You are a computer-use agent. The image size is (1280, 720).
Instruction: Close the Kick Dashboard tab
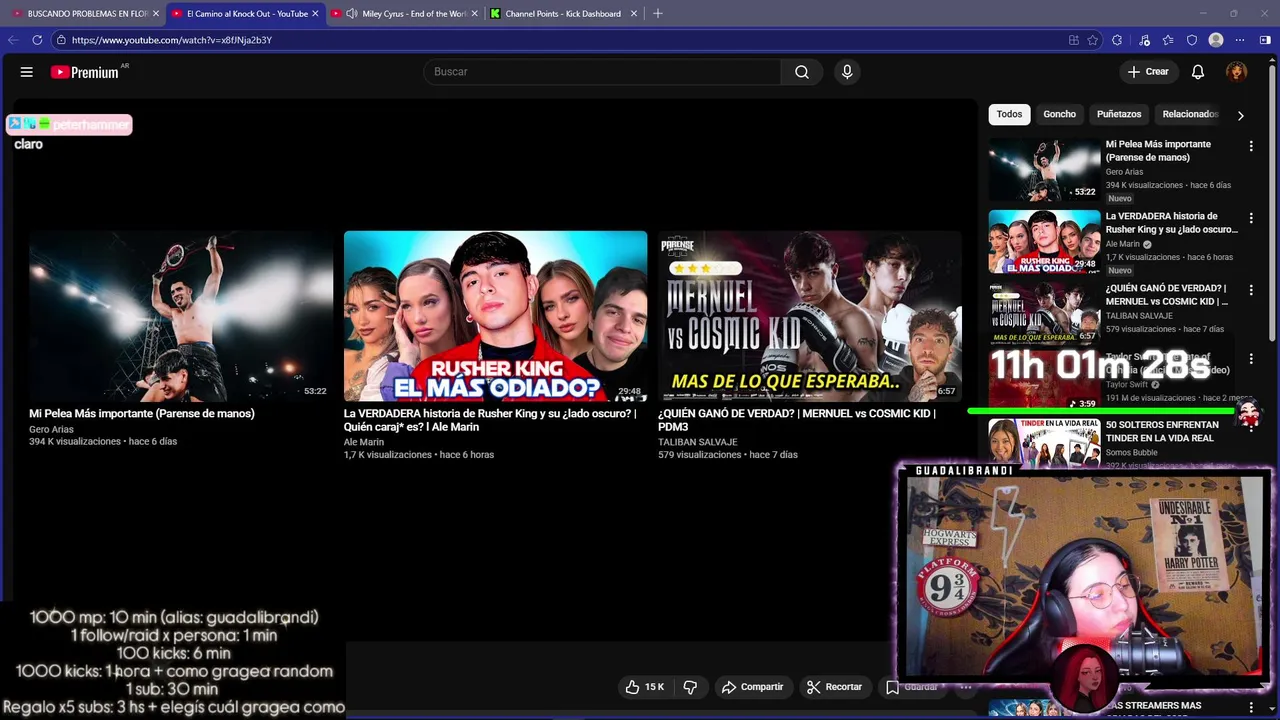tap(634, 14)
